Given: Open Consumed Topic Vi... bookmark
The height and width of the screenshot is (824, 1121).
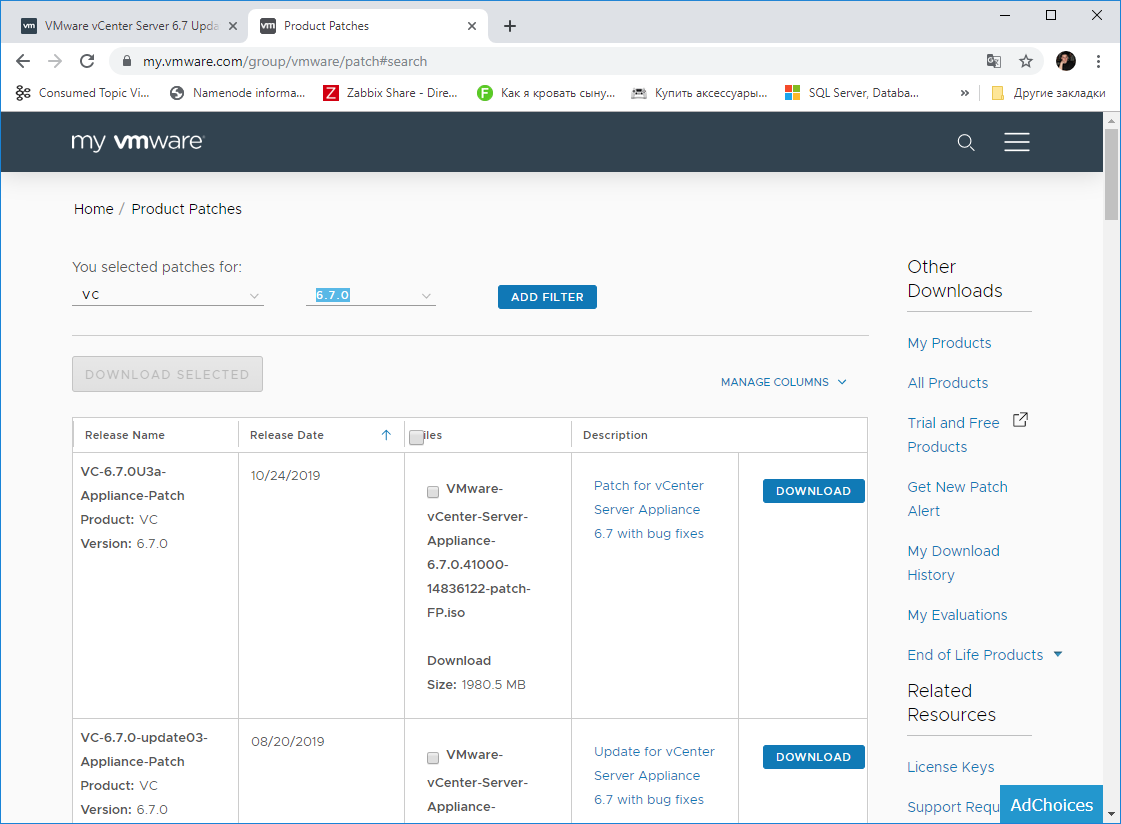Looking at the screenshot, I should tap(82, 93).
